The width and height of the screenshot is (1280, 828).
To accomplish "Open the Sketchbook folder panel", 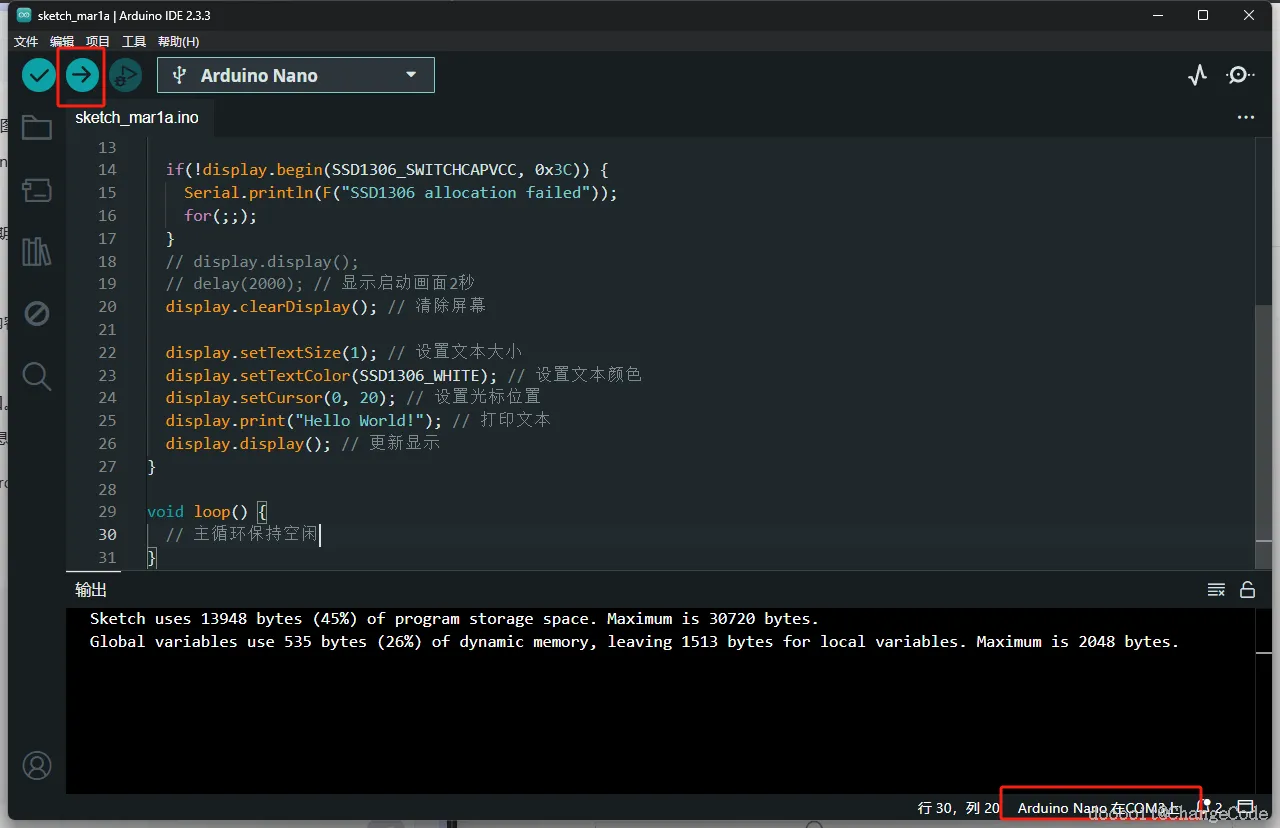I will point(37,128).
